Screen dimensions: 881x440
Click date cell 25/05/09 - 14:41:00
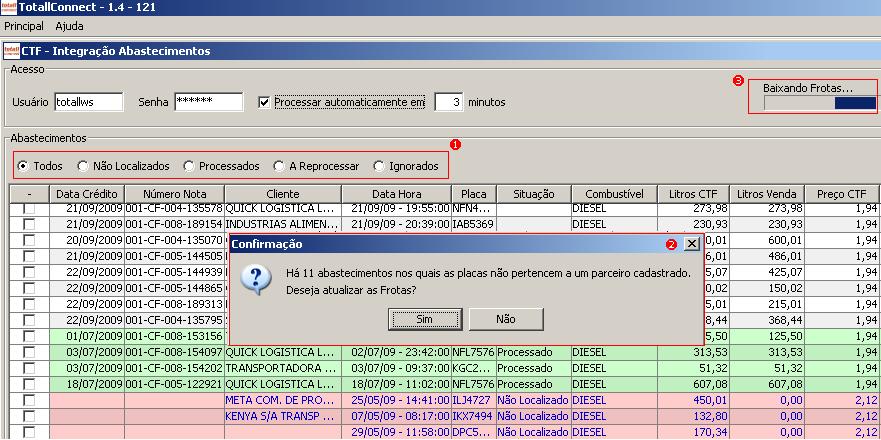pyautogui.click(x=397, y=400)
